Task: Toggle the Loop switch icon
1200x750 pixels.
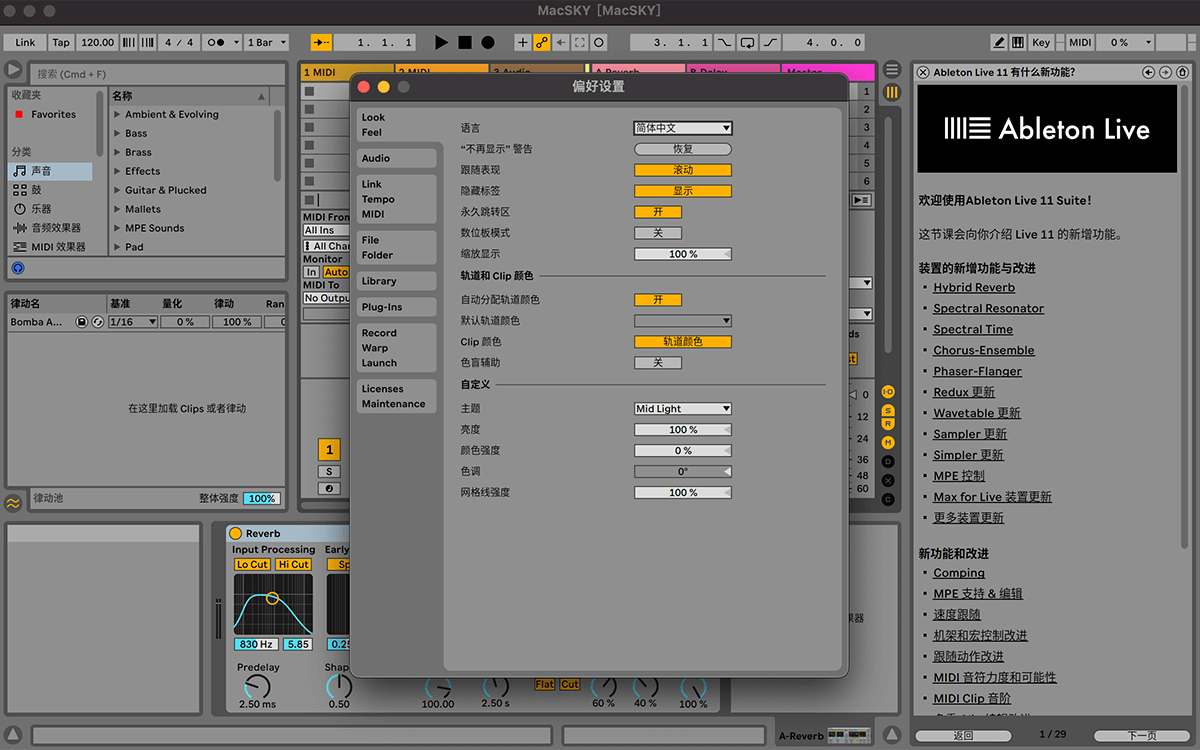Action: pyautogui.click(x=747, y=43)
